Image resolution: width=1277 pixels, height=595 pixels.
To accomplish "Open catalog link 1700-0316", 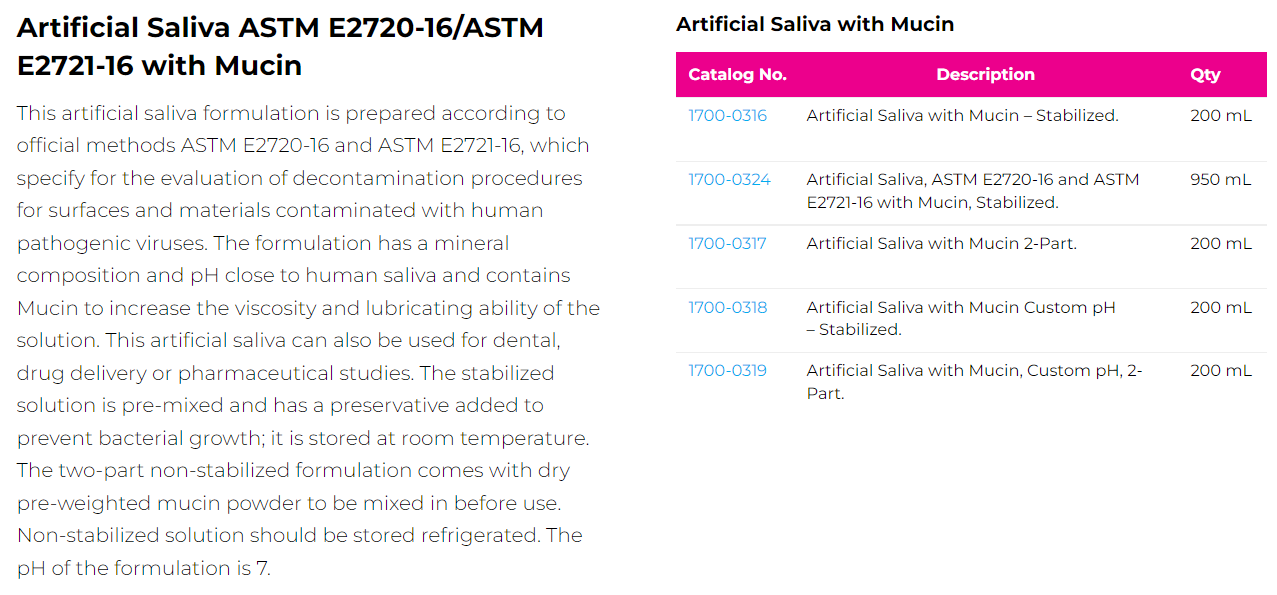I will [x=727, y=116].
